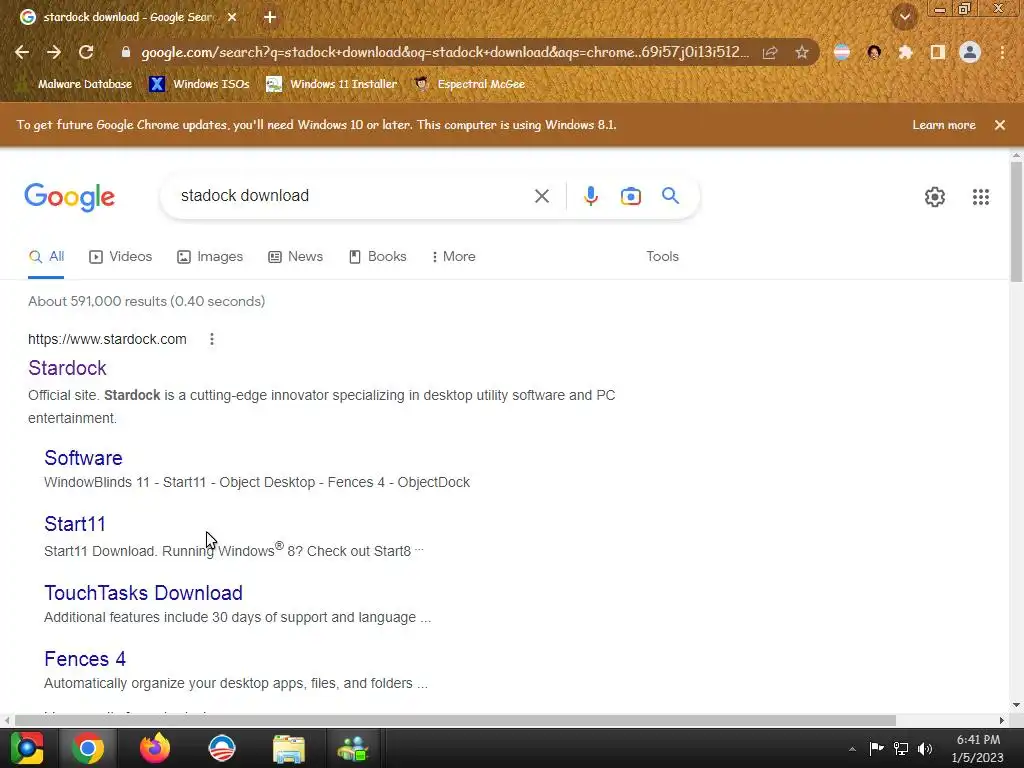Show hidden system tray icons
The width and height of the screenshot is (1024, 768).
tap(852, 749)
